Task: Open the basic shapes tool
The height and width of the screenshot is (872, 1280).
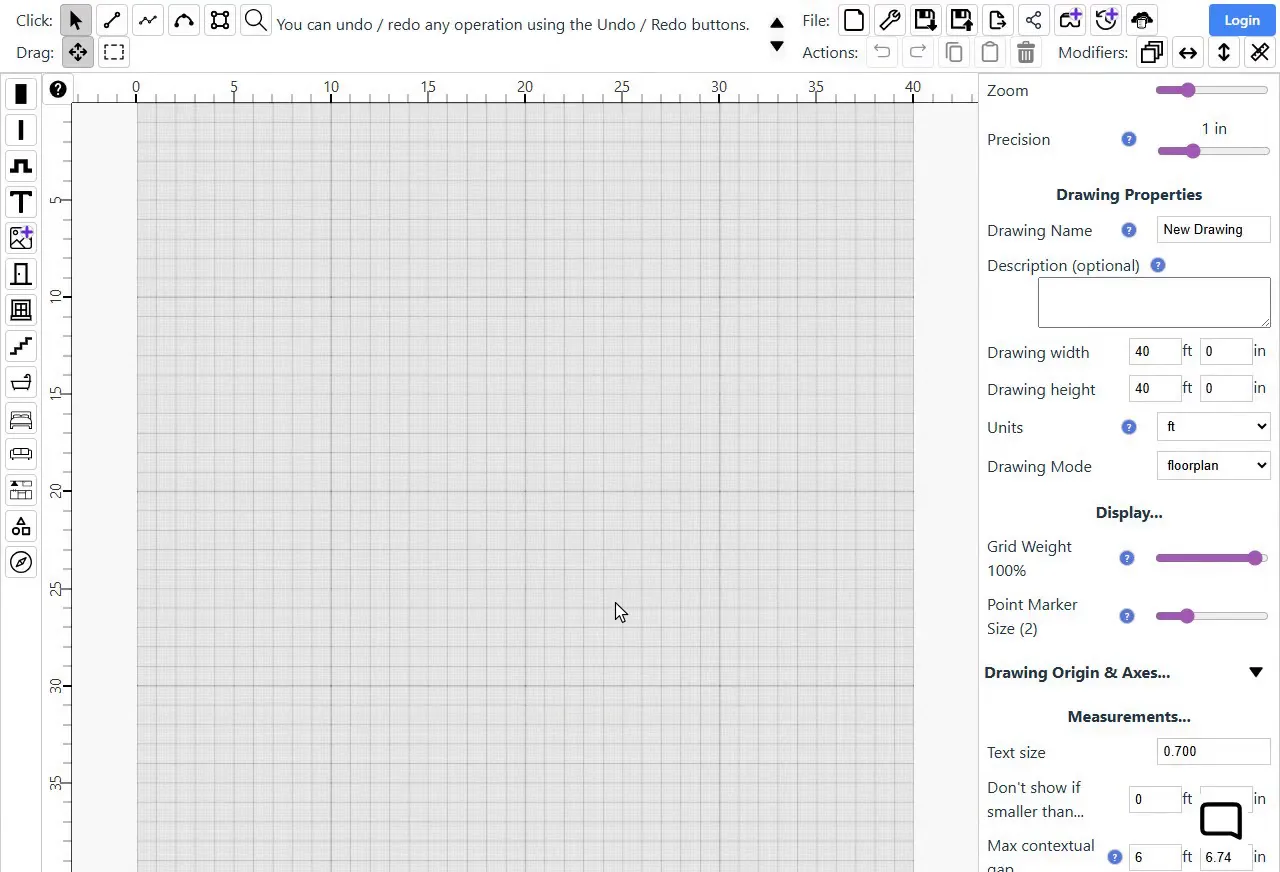Action: point(21,526)
